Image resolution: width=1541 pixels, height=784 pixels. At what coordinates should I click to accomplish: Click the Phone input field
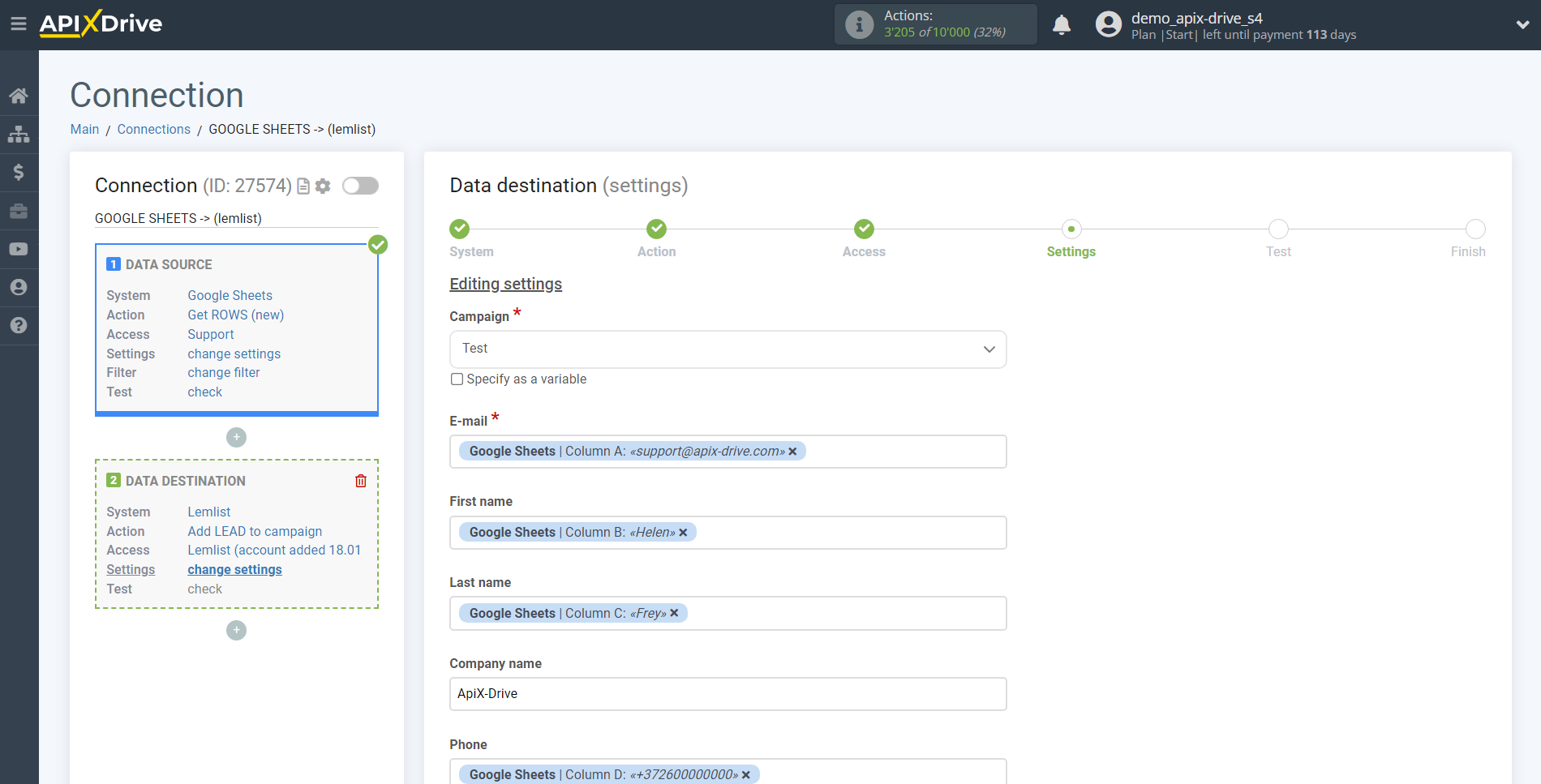point(728,772)
